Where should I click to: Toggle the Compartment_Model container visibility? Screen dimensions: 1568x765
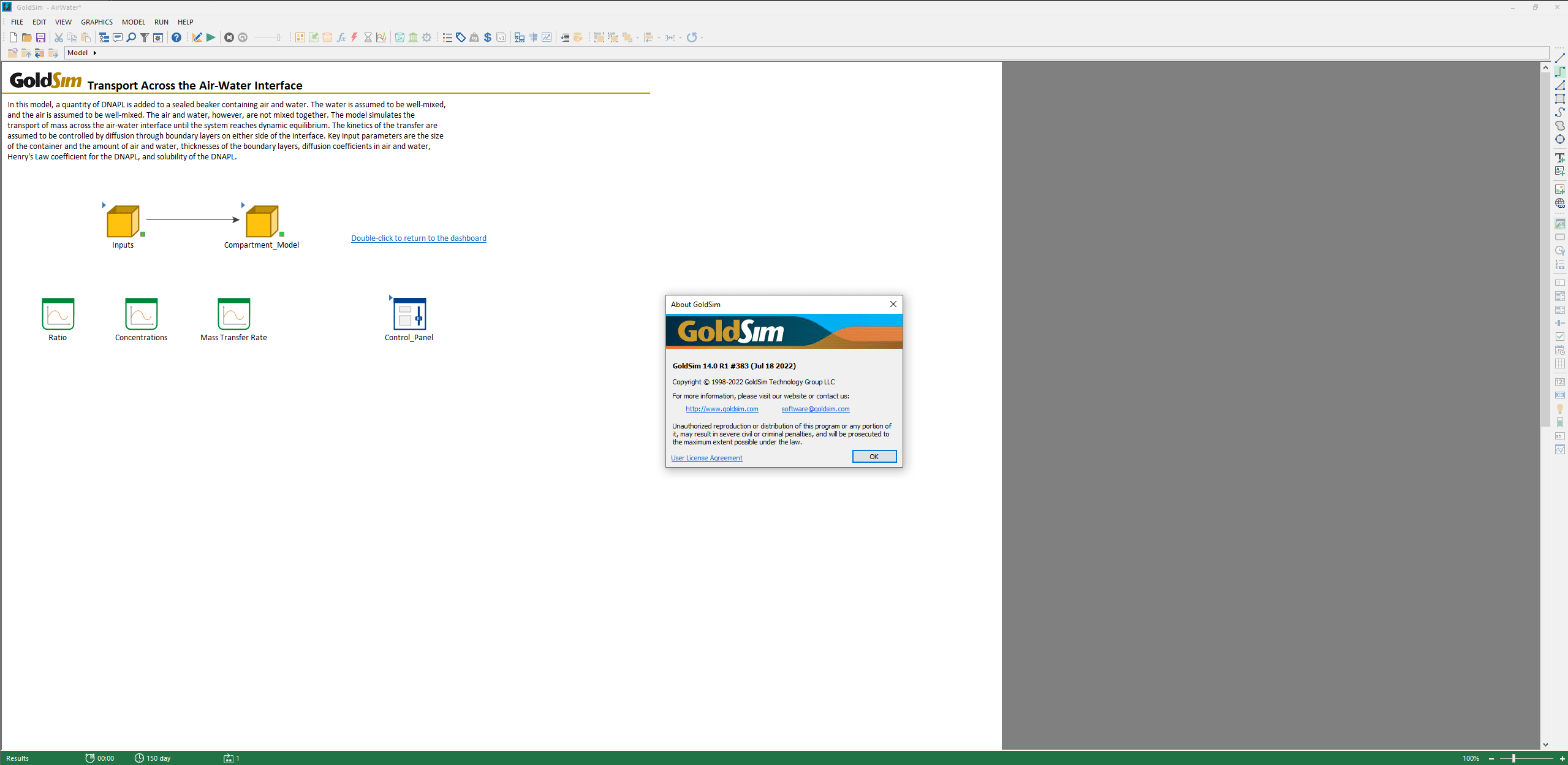pyautogui.click(x=248, y=202)
